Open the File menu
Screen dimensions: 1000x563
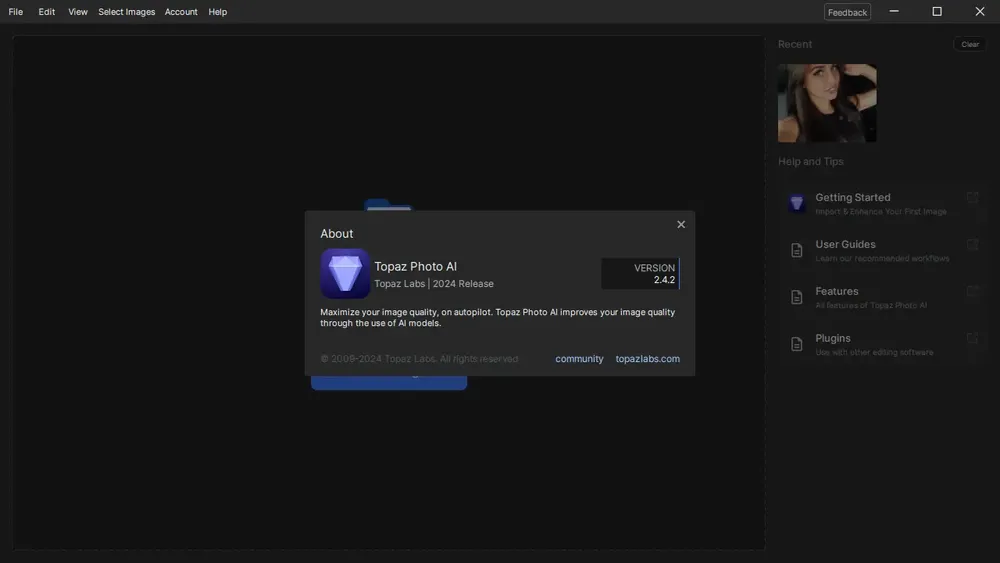pyautogui.click(x=16, y=12)
